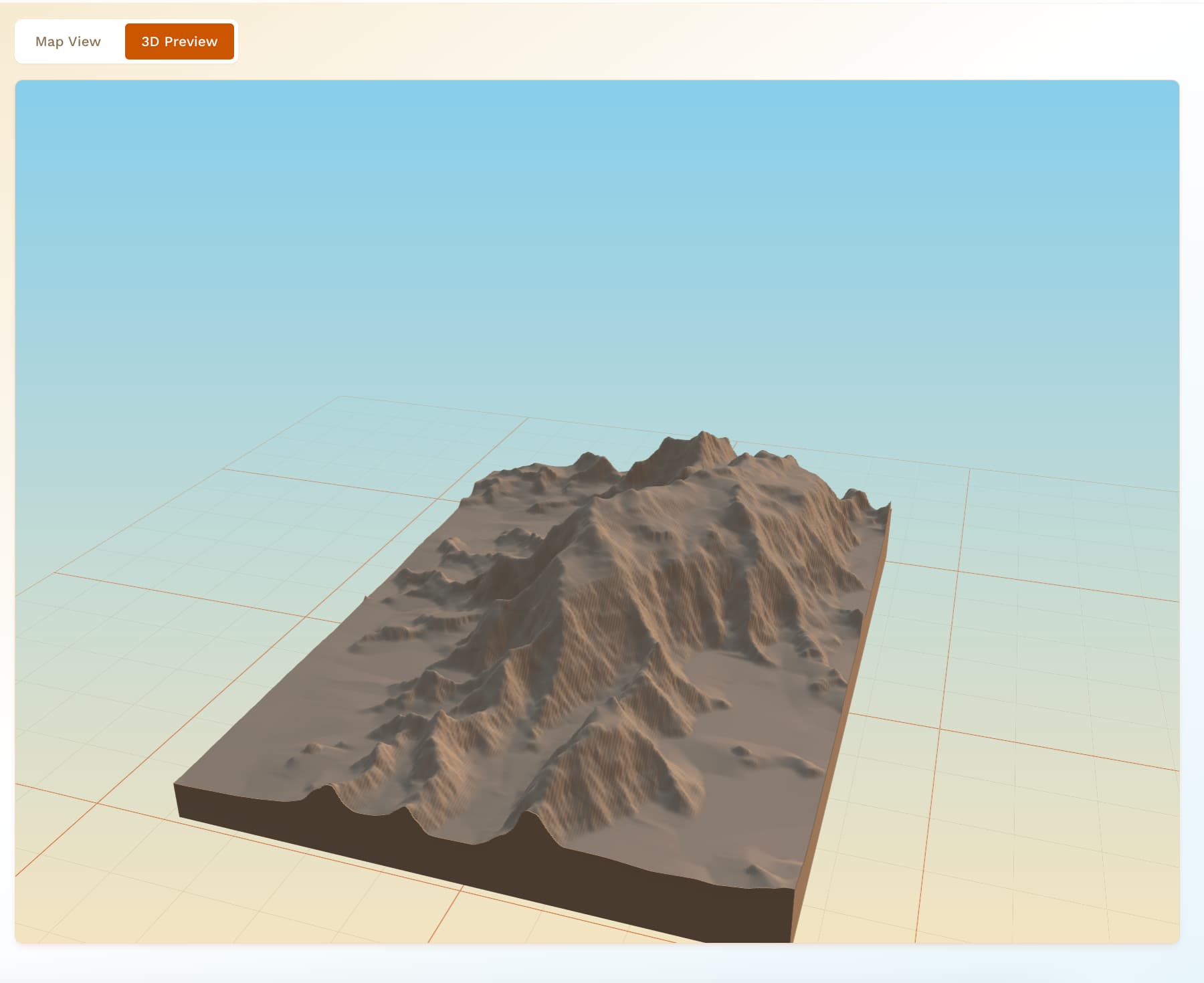Click the highest mountain peak of the terrain
Screen dimensions: 1204x983
[x=703, y=435]
